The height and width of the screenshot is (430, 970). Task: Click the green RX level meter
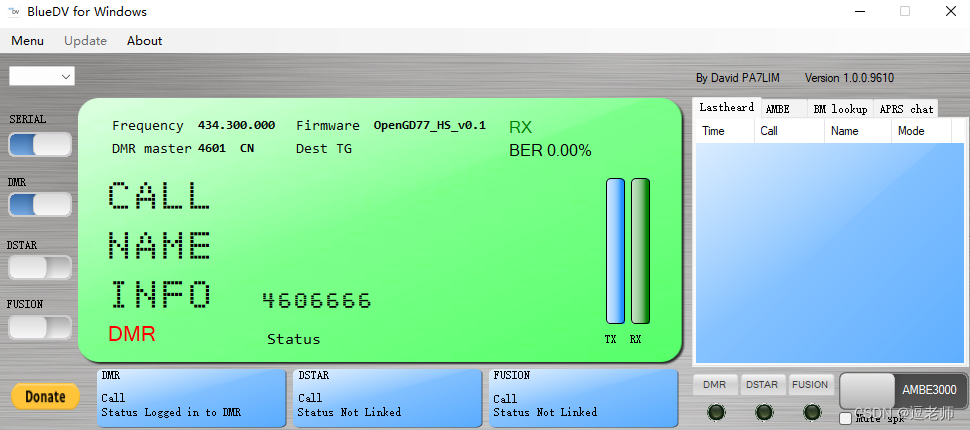[x=640, y=251]
